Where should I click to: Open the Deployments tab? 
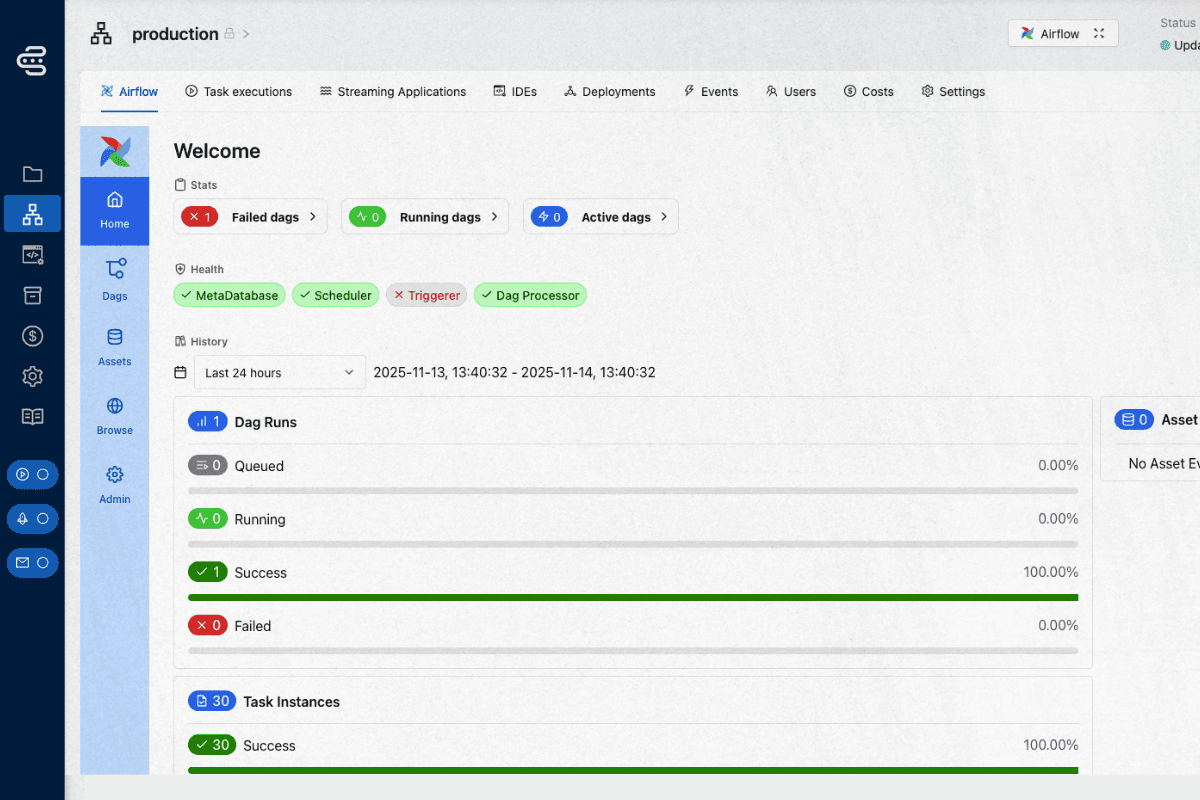(609, 91)
